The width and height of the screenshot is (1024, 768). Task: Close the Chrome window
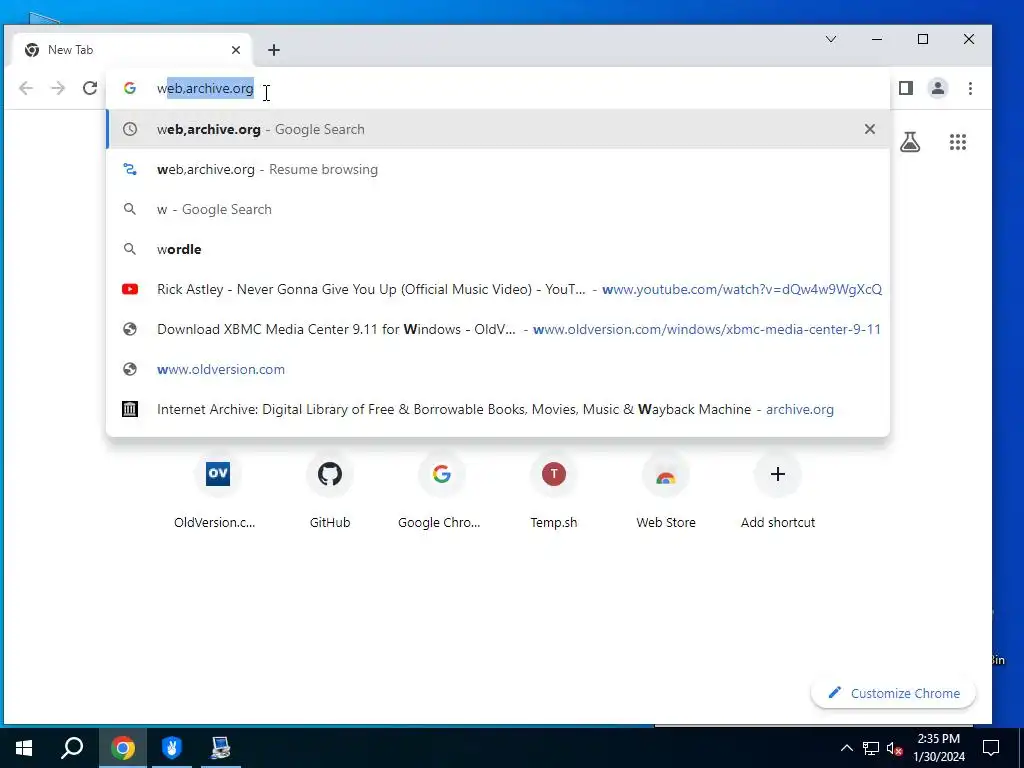tap(969, 39)
